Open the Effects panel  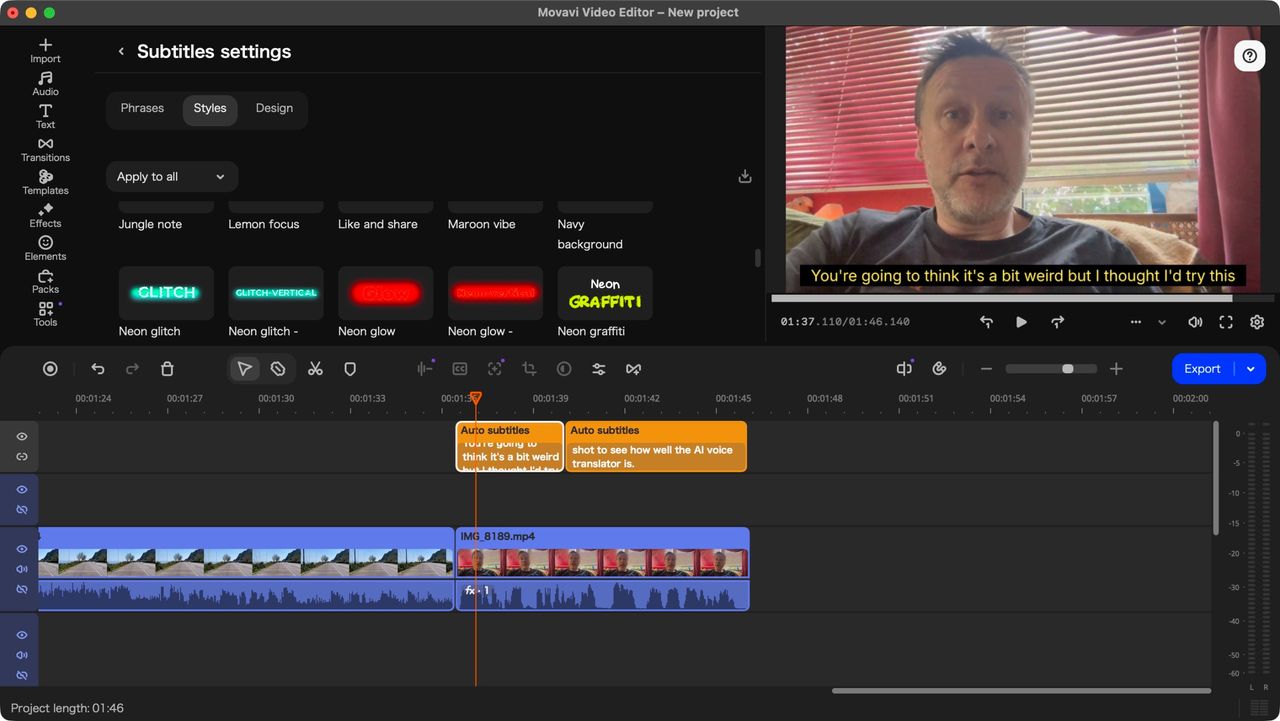pyautogui.click(x=45, y=216)
